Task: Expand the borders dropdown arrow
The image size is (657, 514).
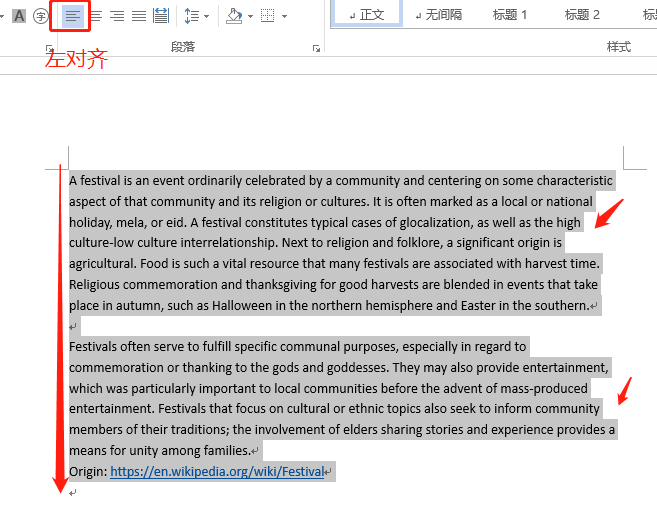Action: pos(285,17)
